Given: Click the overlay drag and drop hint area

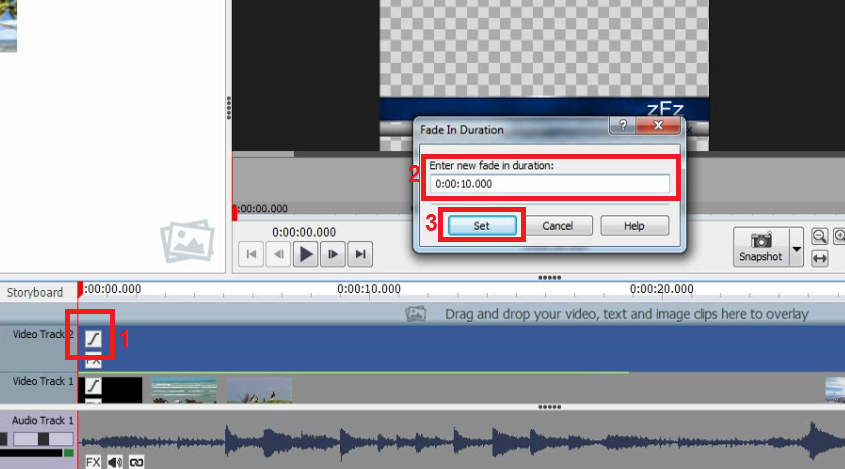Looking at the screenshot, I should click(x=607, y=314).
